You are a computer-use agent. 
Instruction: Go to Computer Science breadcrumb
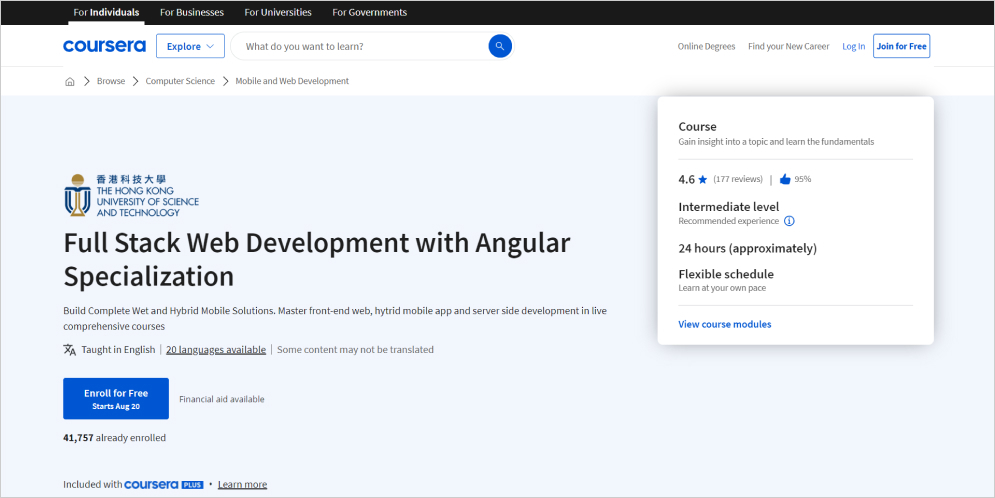point(180,81)
